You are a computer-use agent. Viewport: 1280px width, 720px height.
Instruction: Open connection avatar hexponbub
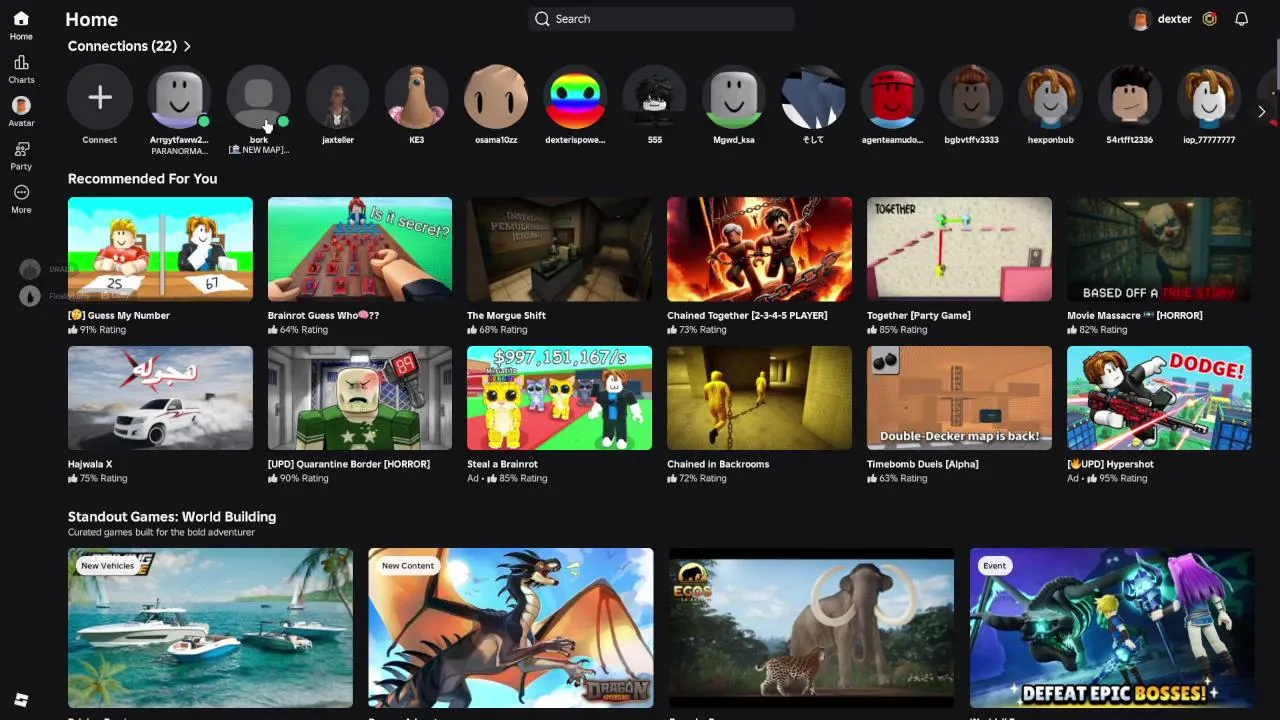pos(1051,97)
